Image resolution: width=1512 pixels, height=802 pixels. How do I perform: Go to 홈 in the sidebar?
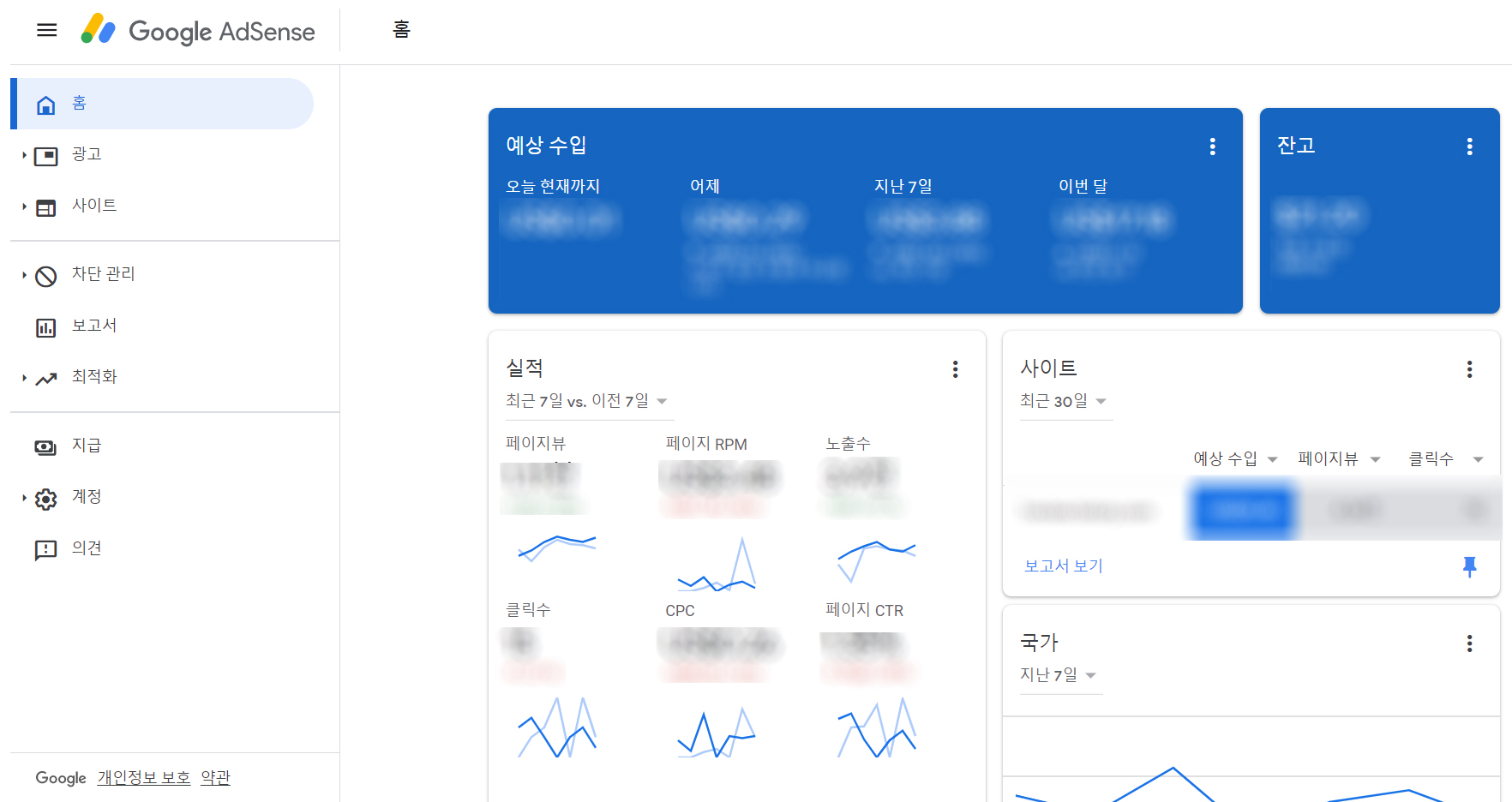(163, 104)
